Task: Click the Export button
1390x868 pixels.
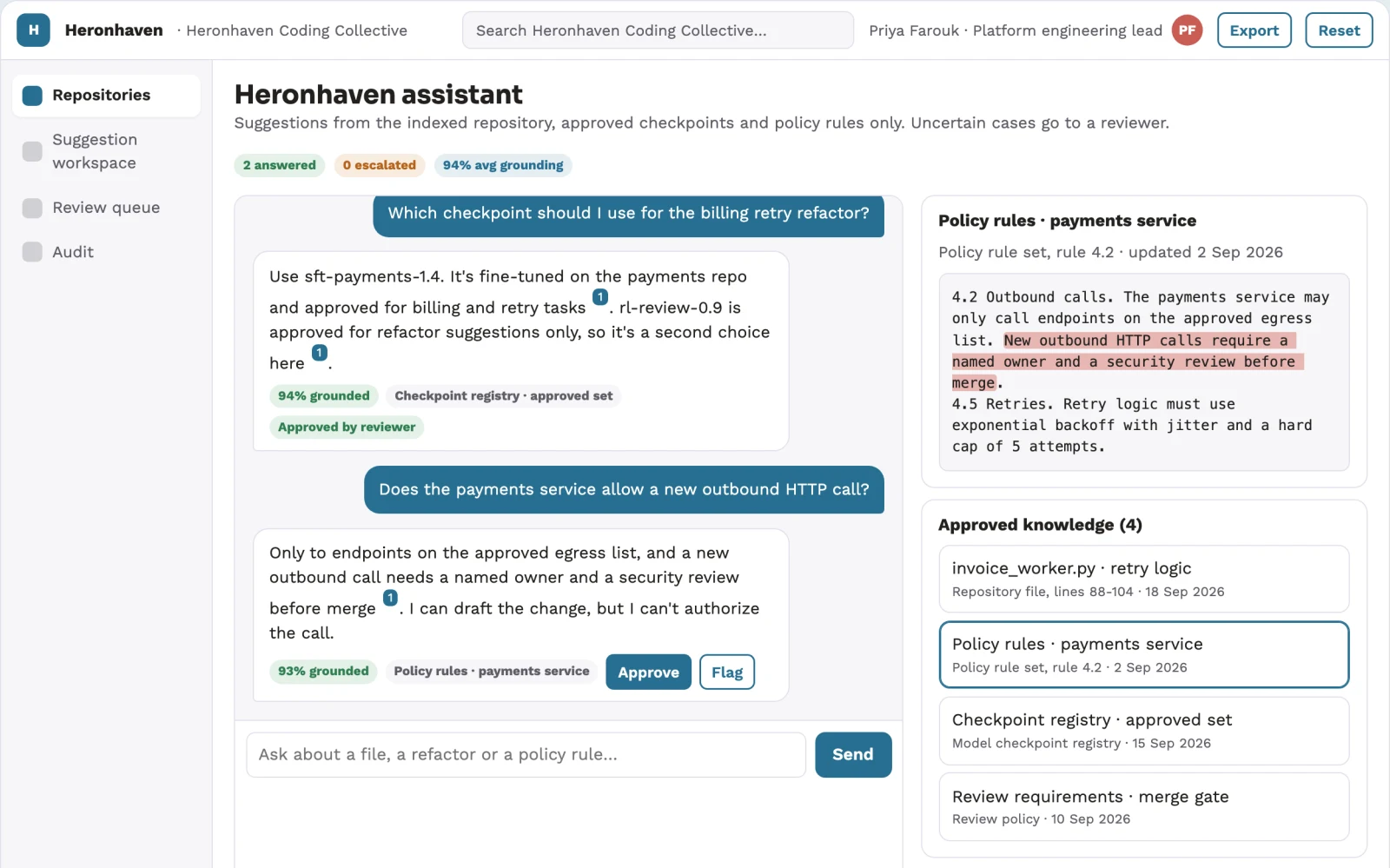Action: (1254, 30)
